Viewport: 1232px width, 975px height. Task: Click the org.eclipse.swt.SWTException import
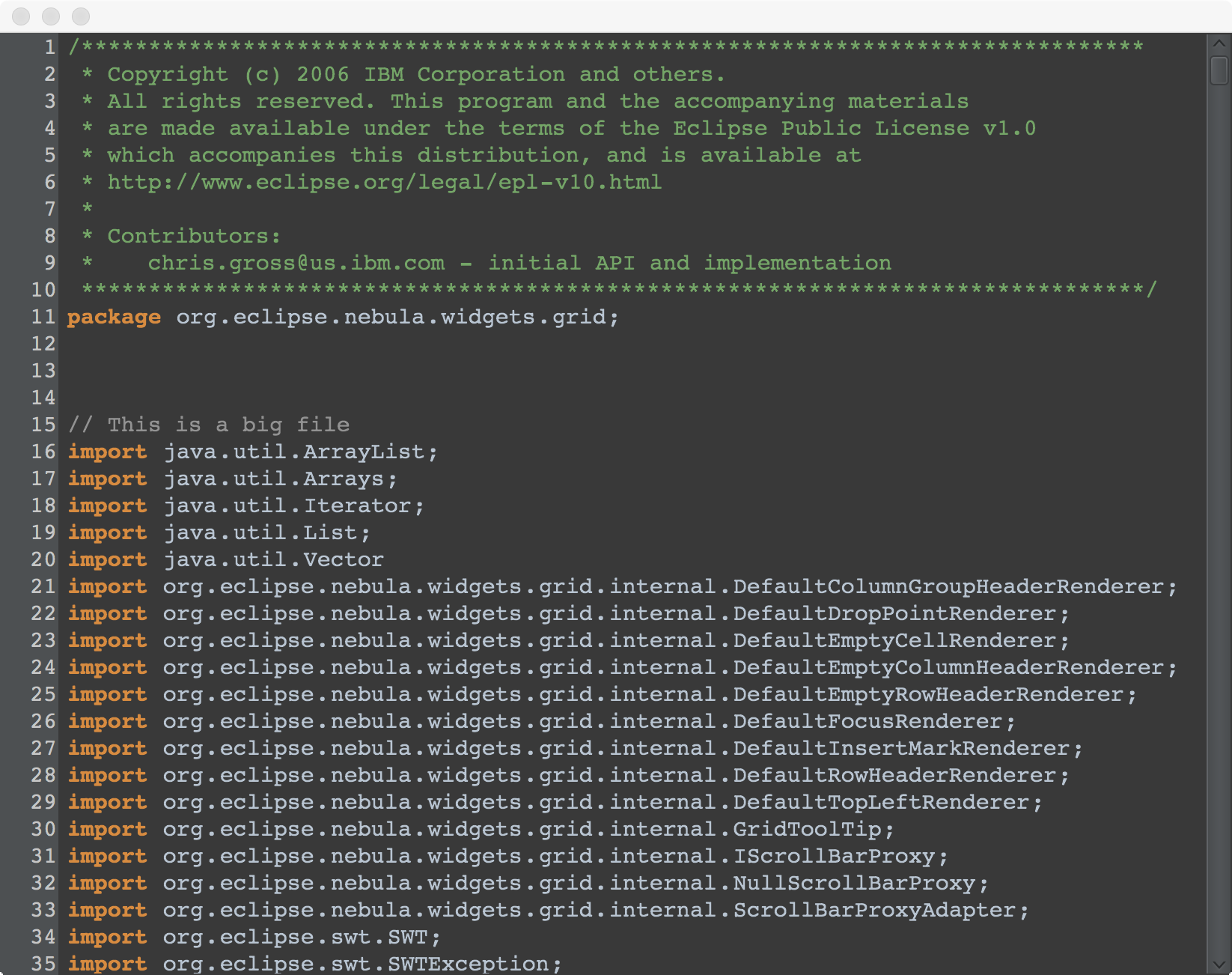(362, 964)
